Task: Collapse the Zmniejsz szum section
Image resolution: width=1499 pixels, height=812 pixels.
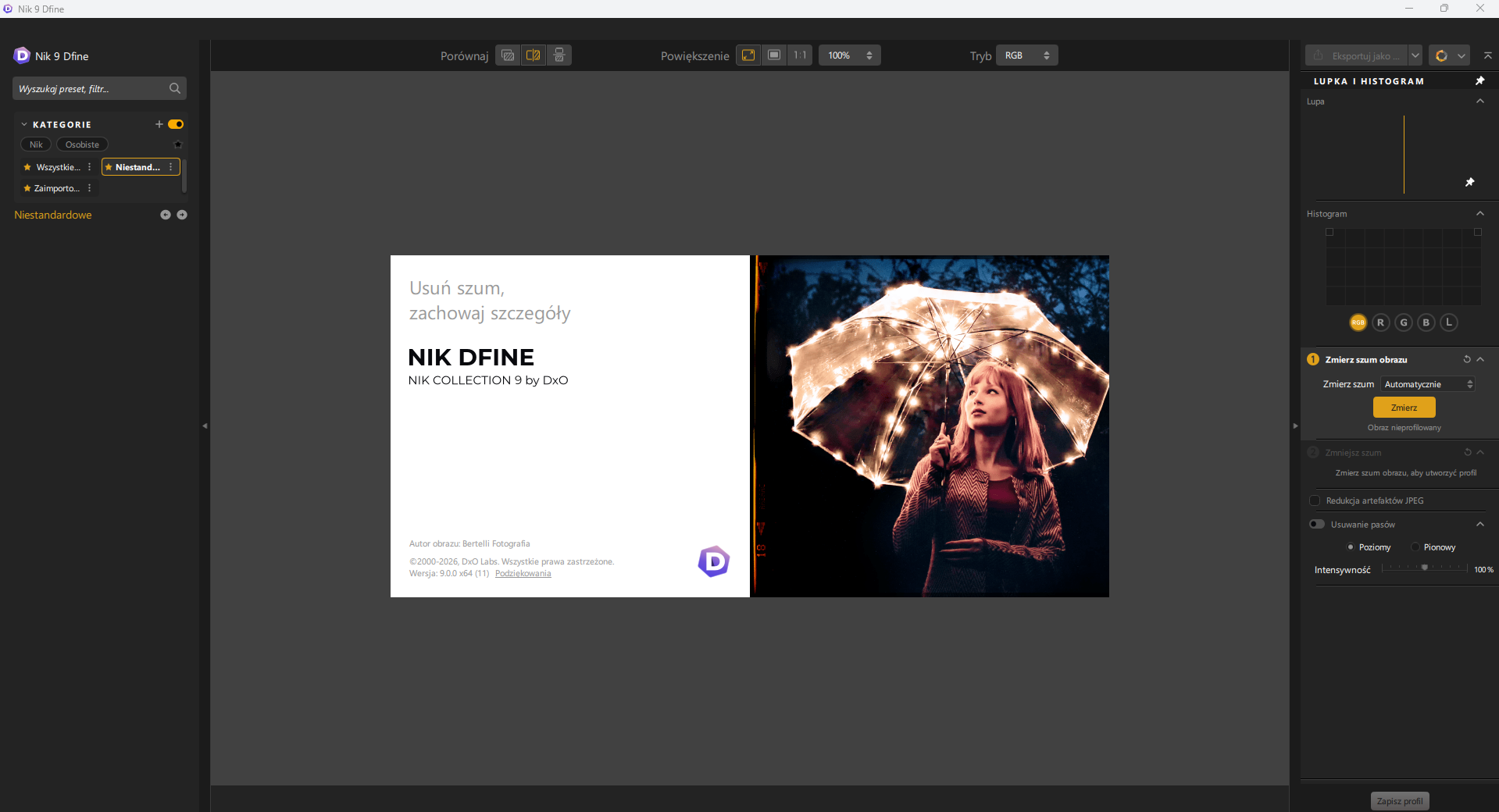Action: click(x=1480, y=452)
